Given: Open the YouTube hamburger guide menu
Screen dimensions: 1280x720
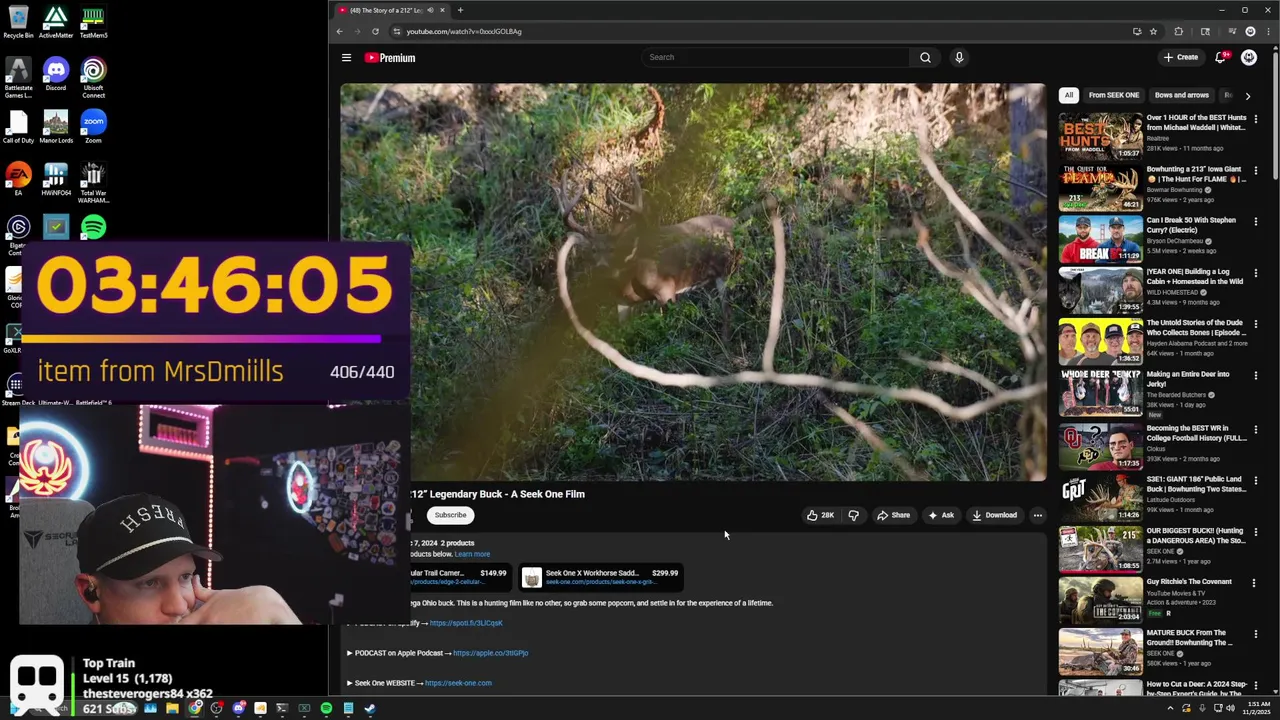Looking at the screenshot, I should (346, 58).
